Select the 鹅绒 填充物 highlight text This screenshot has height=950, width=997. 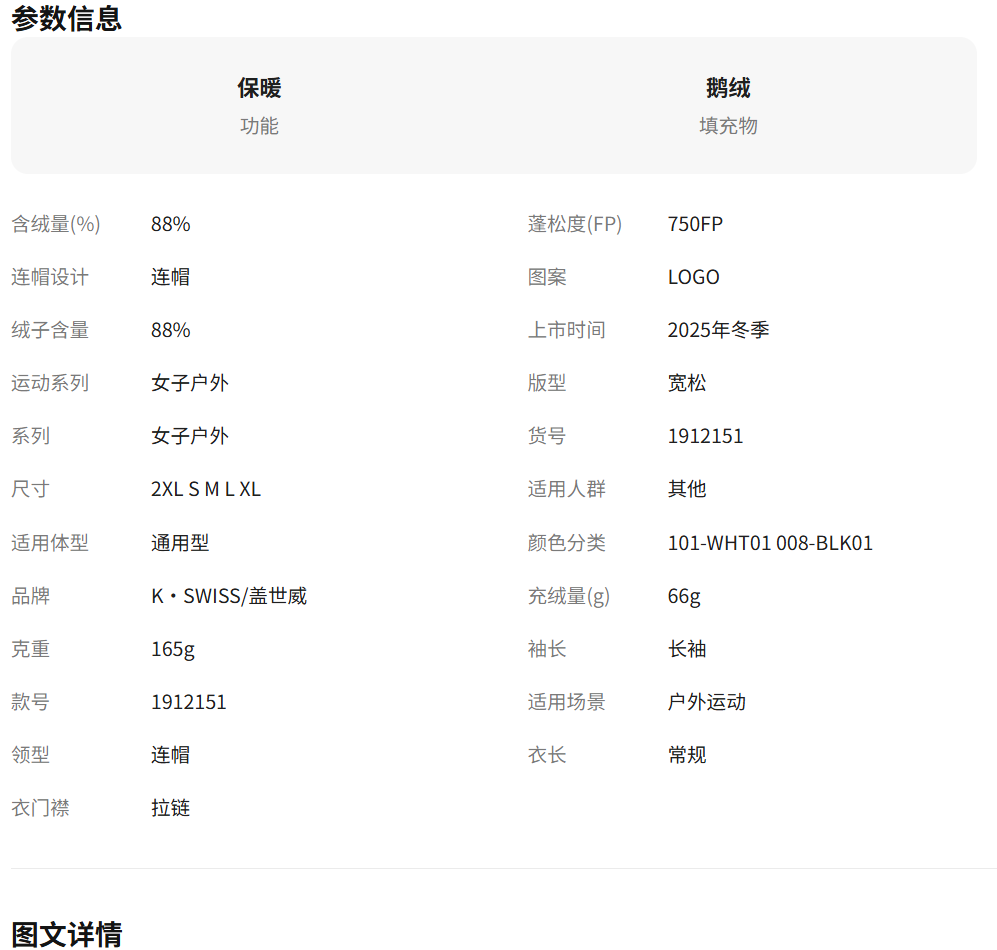tap(728, 88)
